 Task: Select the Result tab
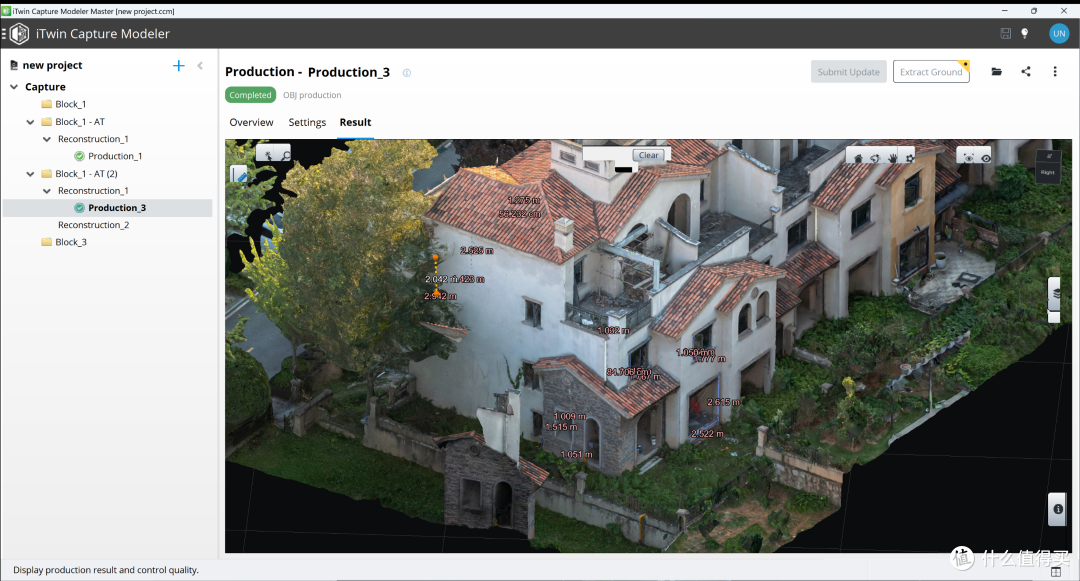coord(355,123)
